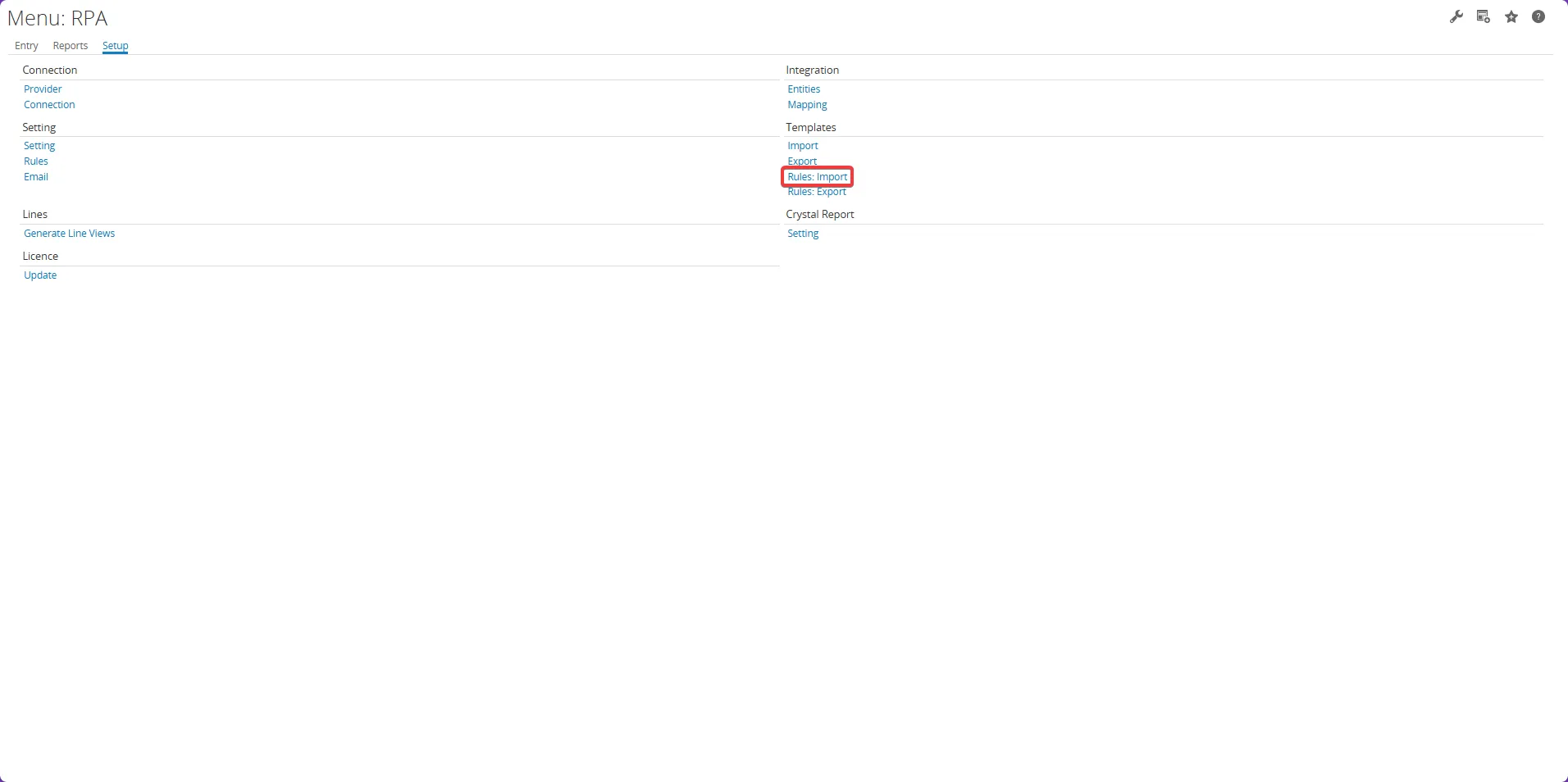
Task: Open Import under Templates
Action: tap(801, 145)
